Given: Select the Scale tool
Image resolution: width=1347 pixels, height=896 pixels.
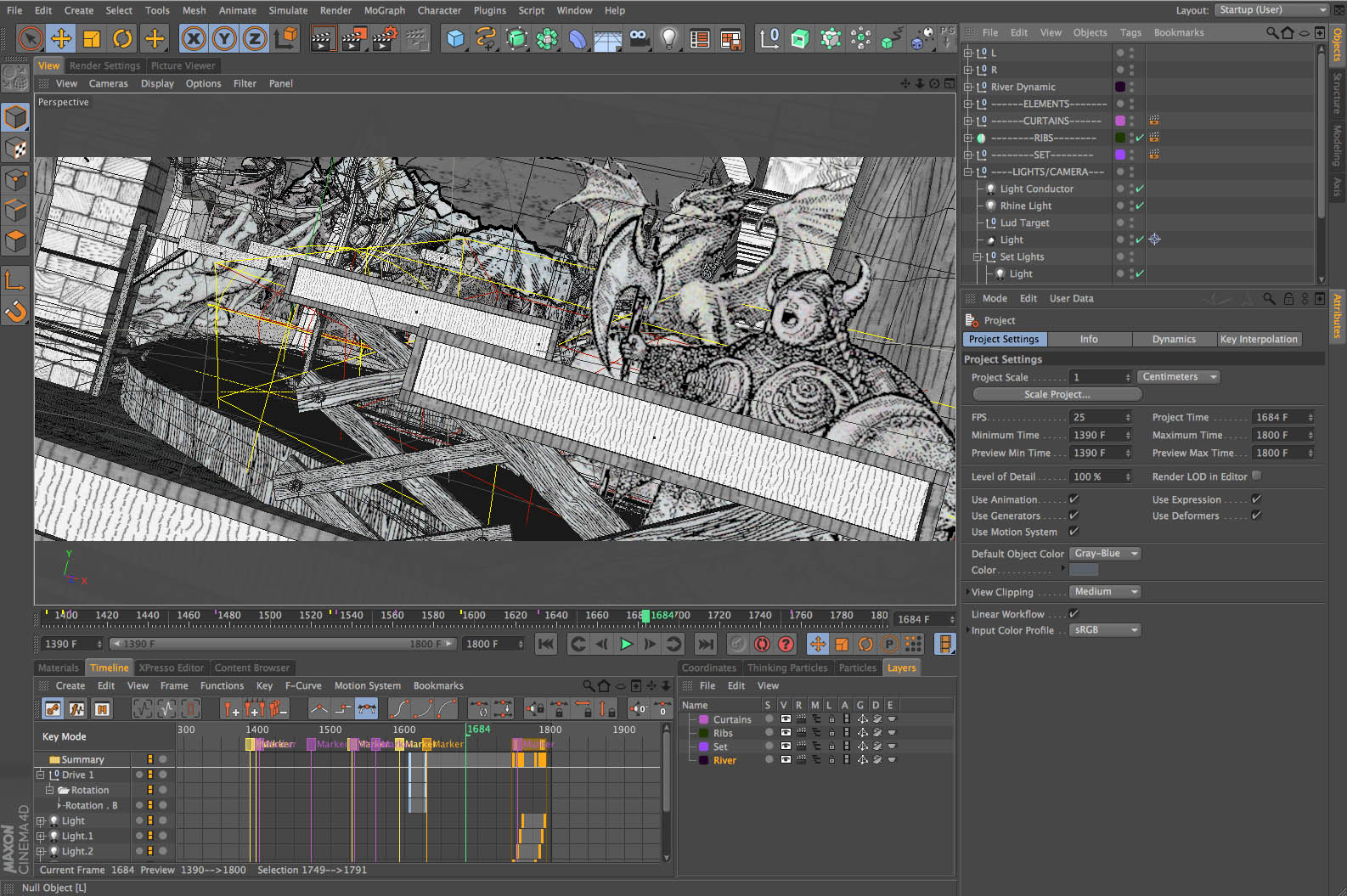Looking at the screenshot, I should pyautogui.click(x=92, y=38).
